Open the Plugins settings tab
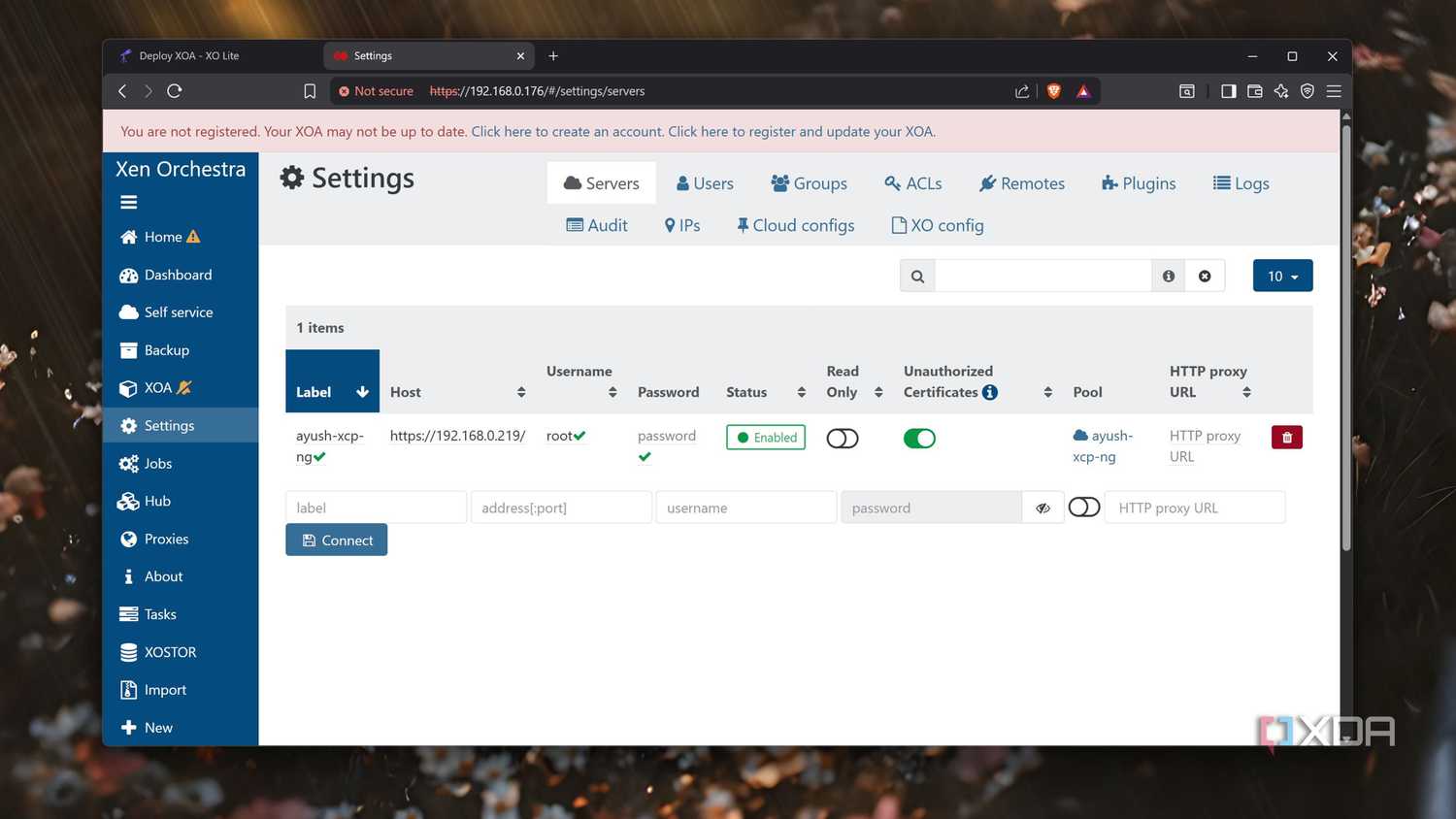Viewport: 1456px width, 819px height. pyautogui.click(x=1139, y=183)
